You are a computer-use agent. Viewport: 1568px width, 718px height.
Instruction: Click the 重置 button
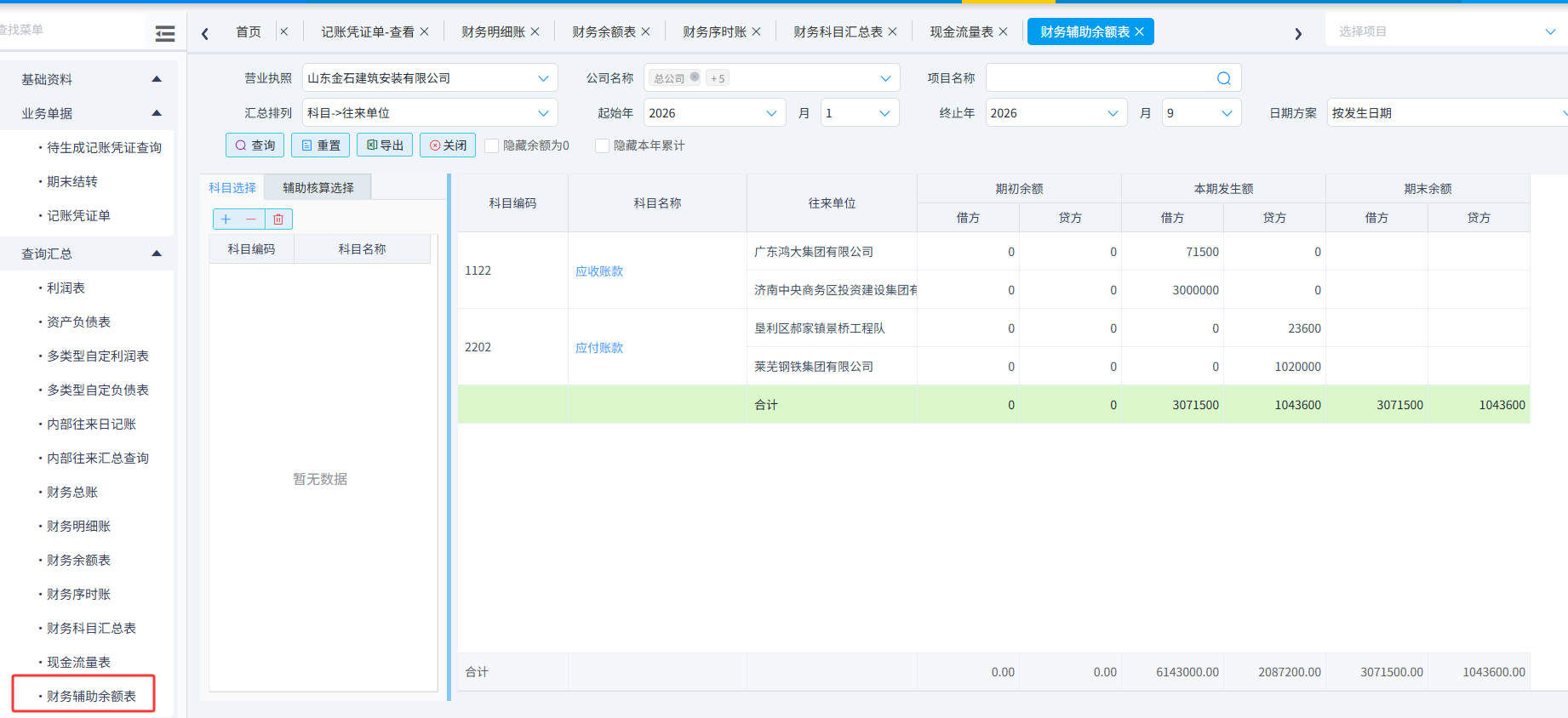[320, 145]
